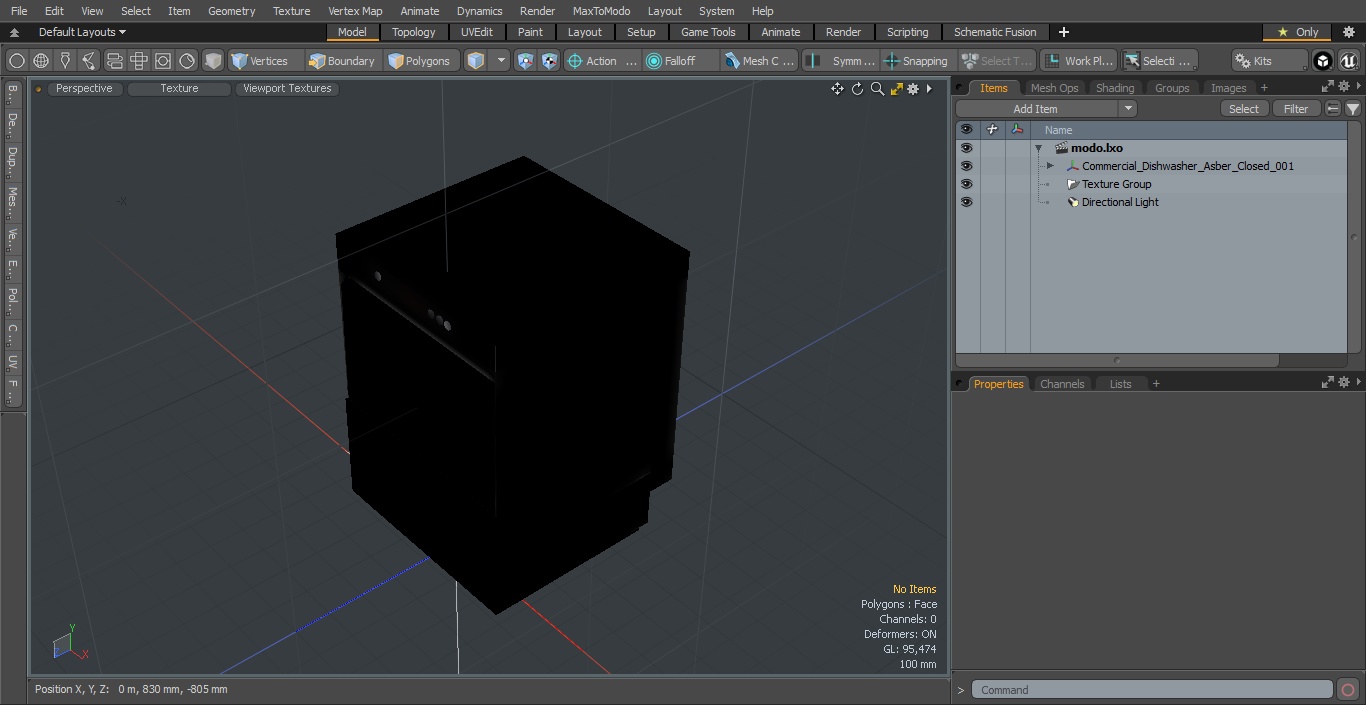Click the Filter button in Items panel

point(1296,109)
